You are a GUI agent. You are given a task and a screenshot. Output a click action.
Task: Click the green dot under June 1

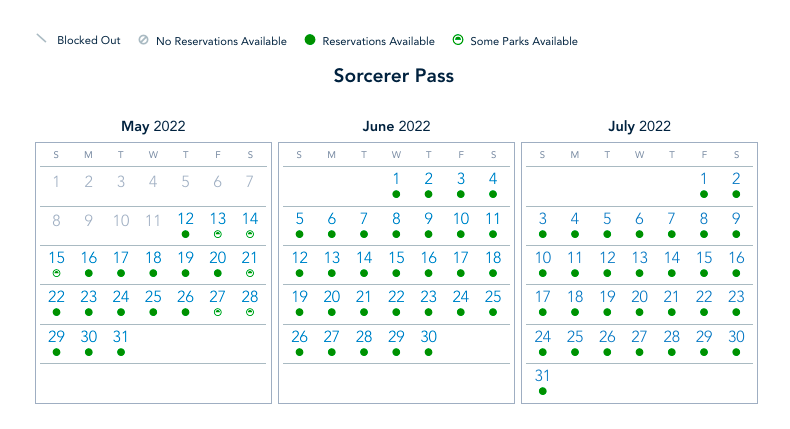(397, 194)
